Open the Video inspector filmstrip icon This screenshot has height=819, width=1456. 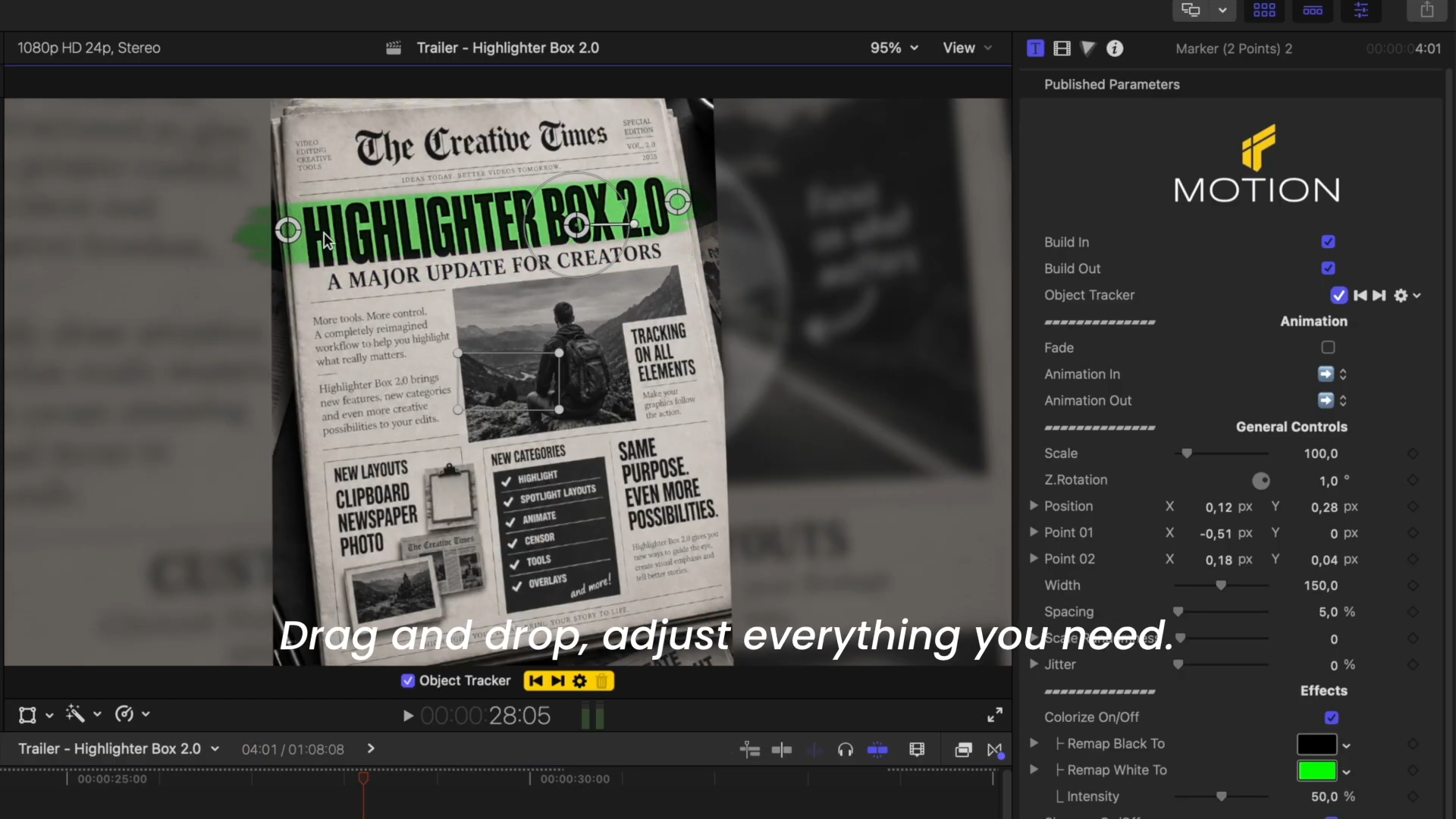[1062, 49]
